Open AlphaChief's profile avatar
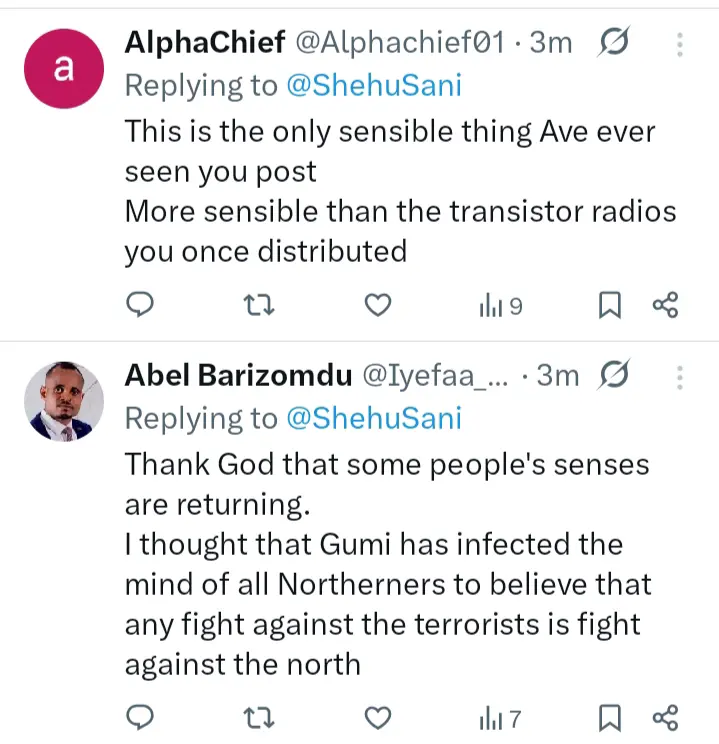Image resolution: width=719 pixels, height=744 pixels. [x=64, y=68]
